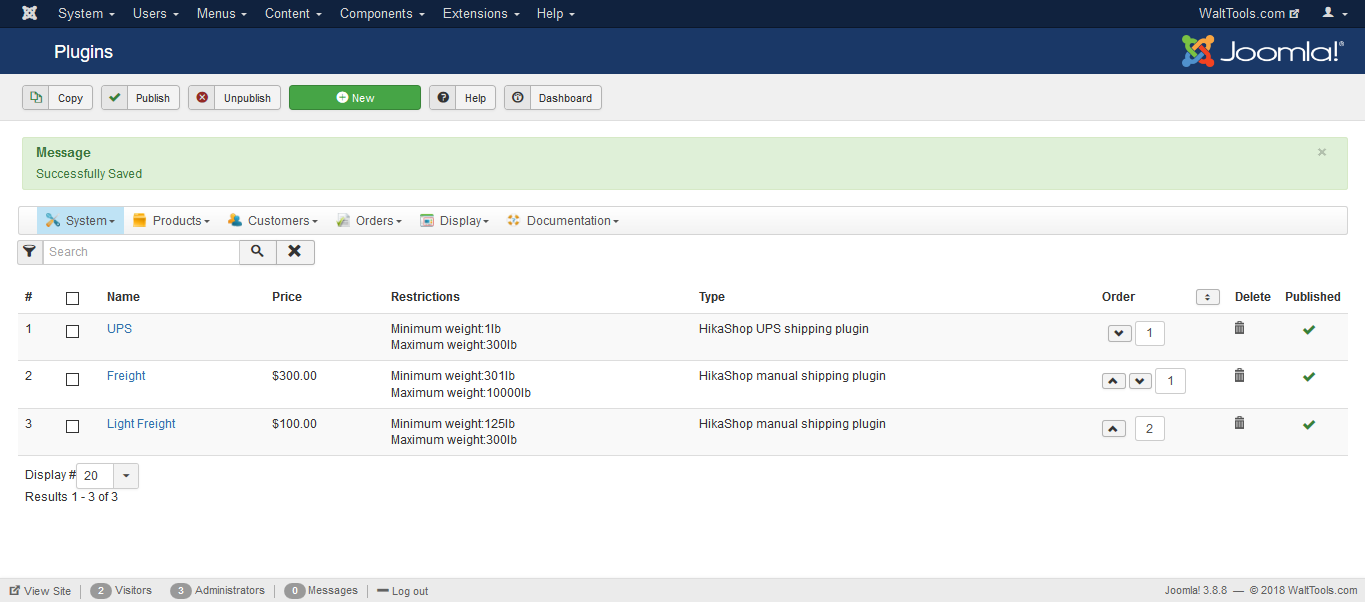The width and height of the screenshot is (1365, 602).
Task: Click the Light Freight price $100.00
Action: tap(294, 424)
